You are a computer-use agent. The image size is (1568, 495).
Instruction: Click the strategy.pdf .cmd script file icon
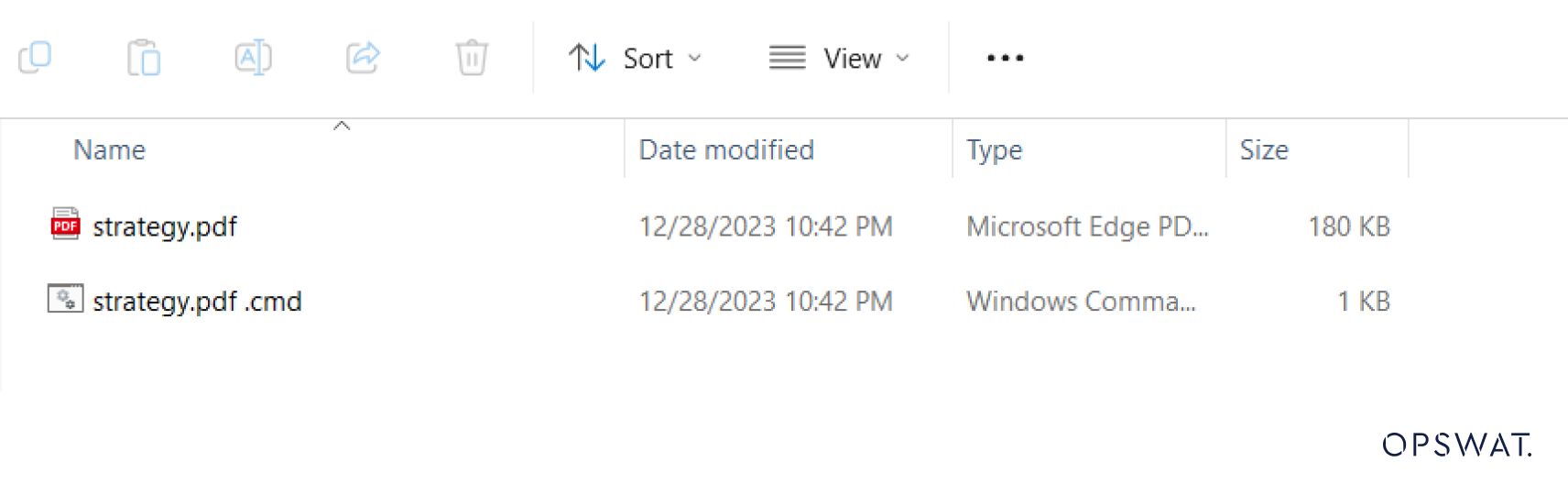click(x=65, y=300)
